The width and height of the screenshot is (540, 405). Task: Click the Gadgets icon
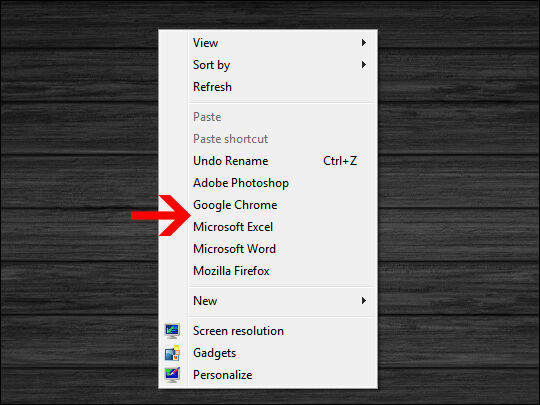[172, 353]
